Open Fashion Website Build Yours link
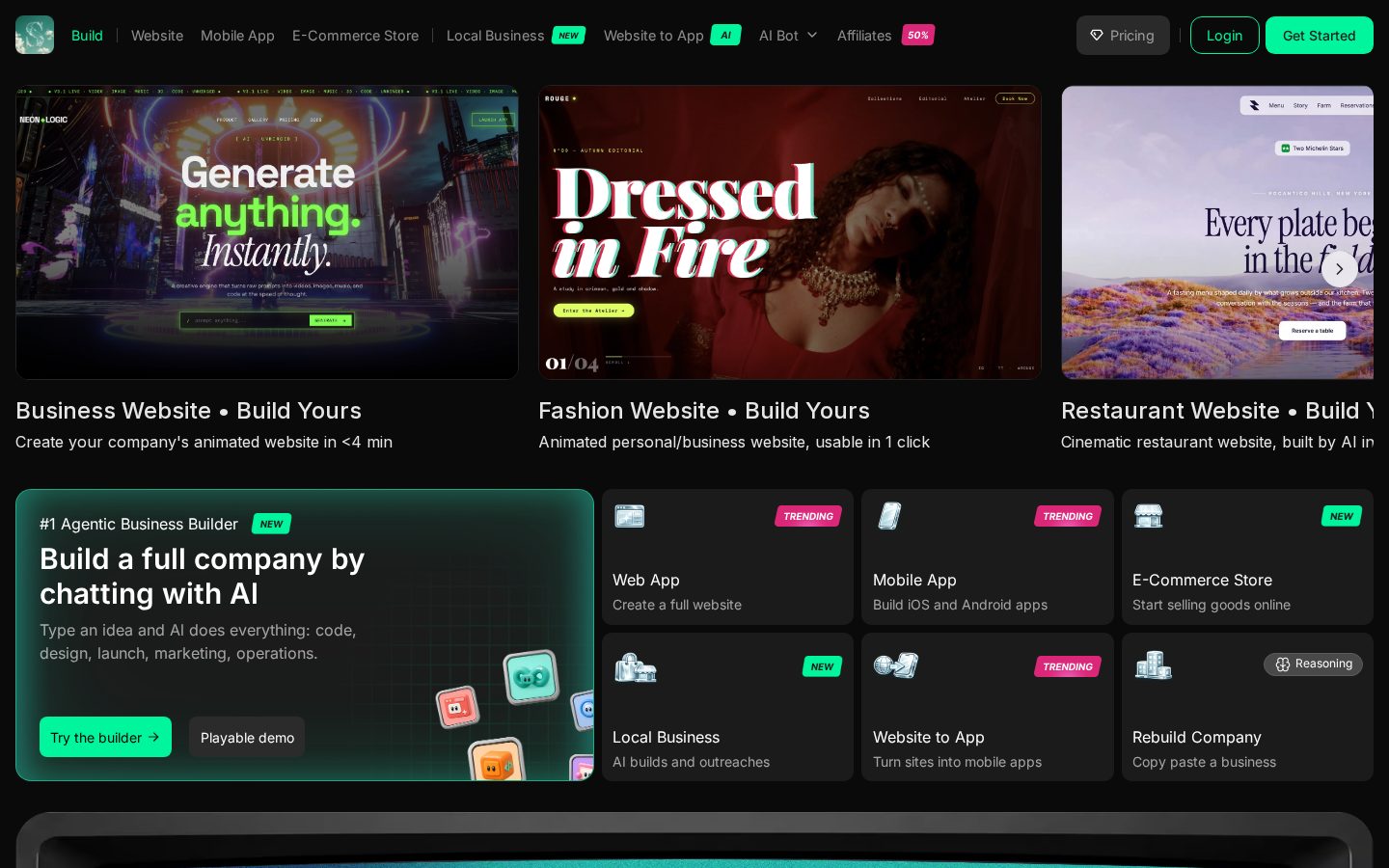 (x=704, y=411)
